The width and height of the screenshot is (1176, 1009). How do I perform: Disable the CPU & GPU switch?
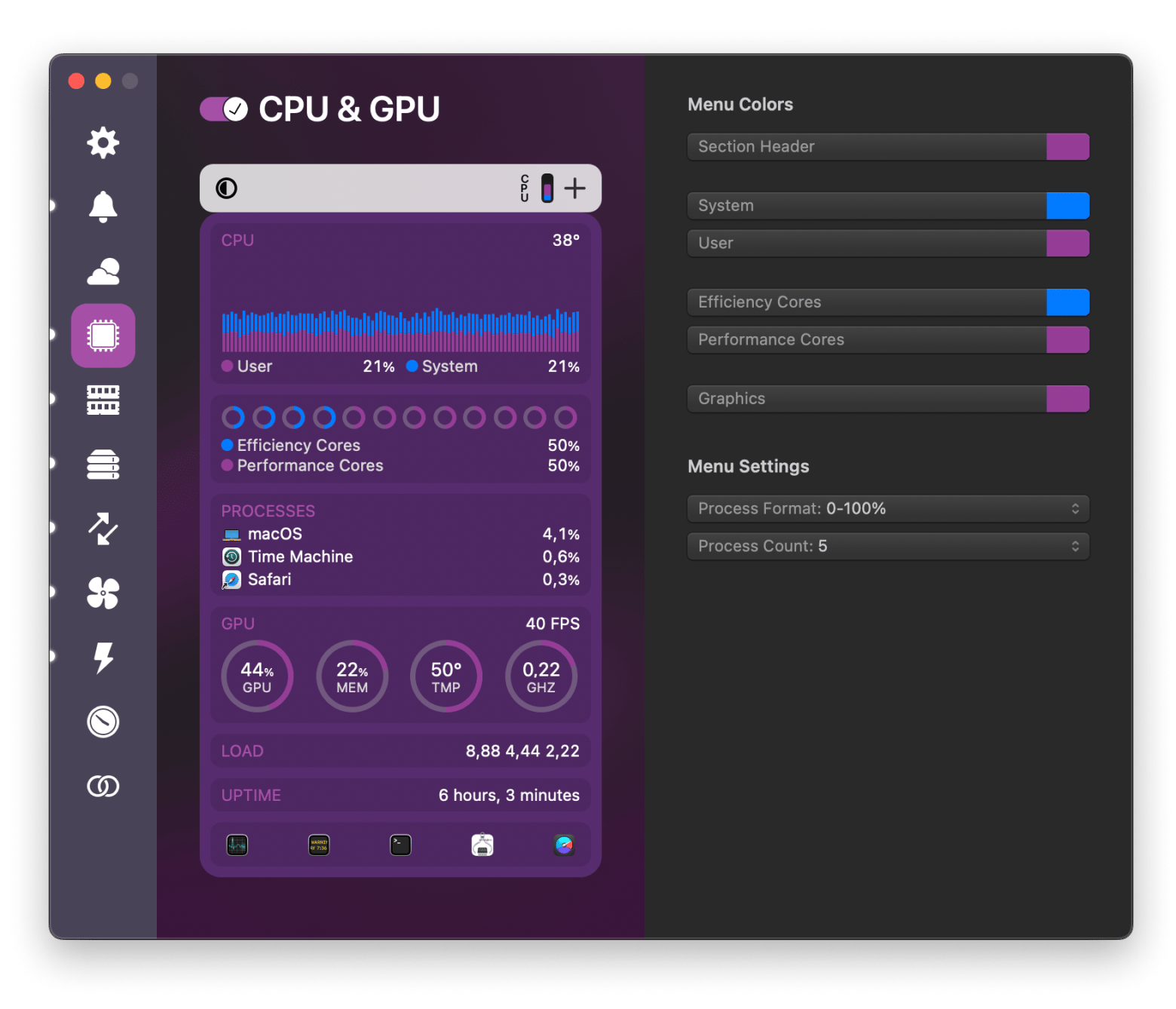coord(224,109)
